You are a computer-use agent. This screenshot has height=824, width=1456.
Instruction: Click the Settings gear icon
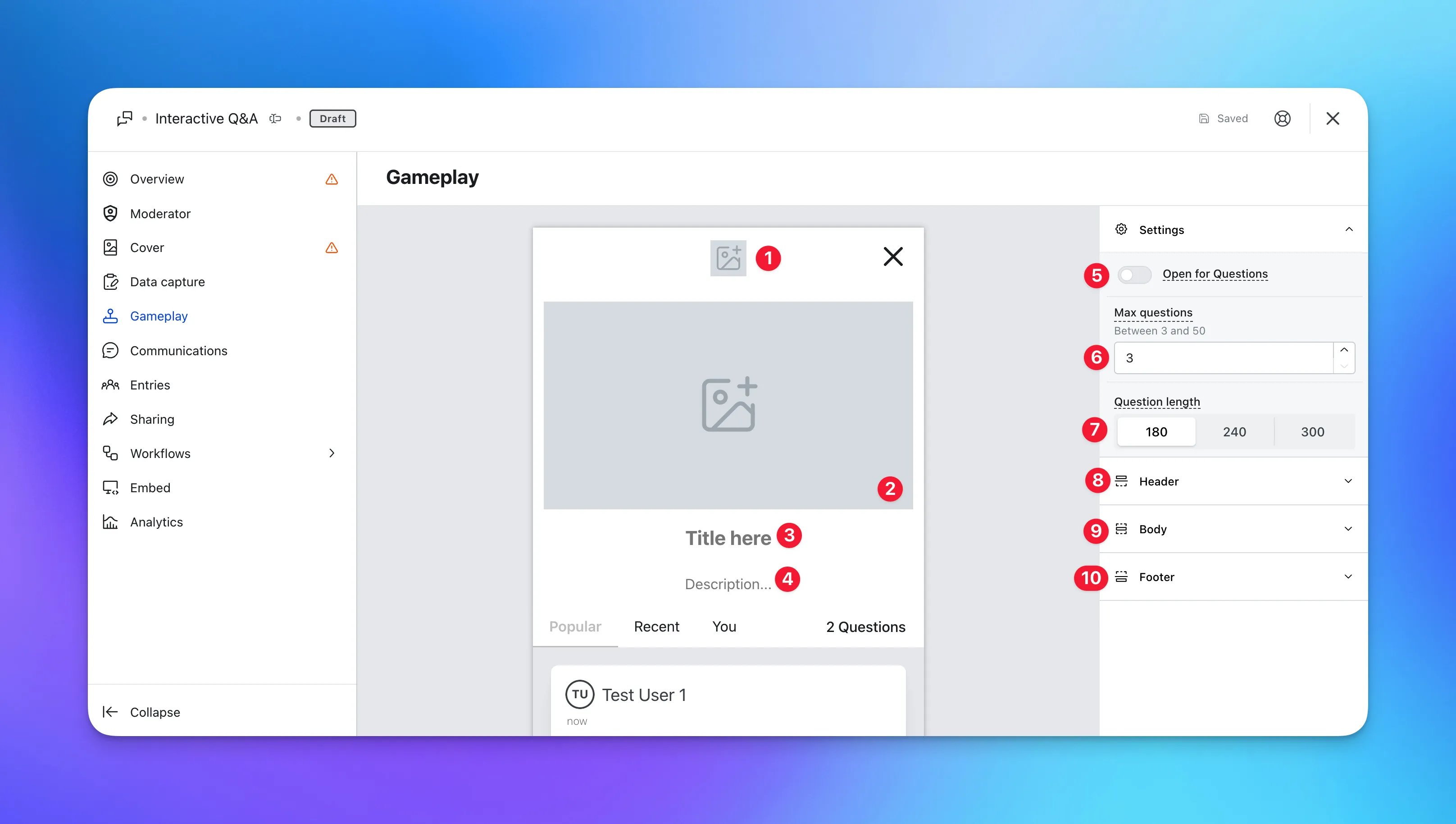pyautogui.click(x=1121, y=229)
